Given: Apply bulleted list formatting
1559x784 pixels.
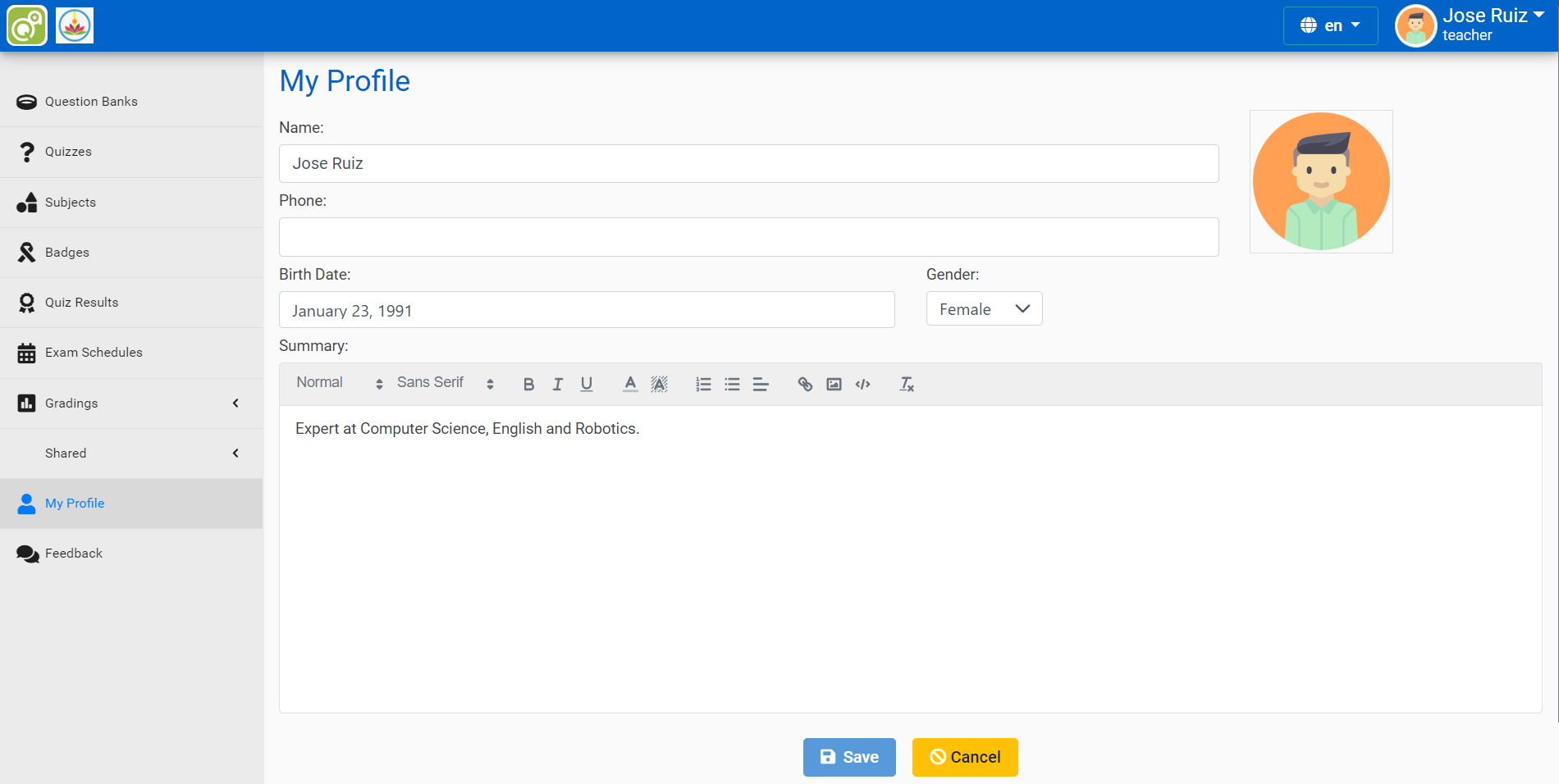Looking at the screenshot, I should (732, 384).
